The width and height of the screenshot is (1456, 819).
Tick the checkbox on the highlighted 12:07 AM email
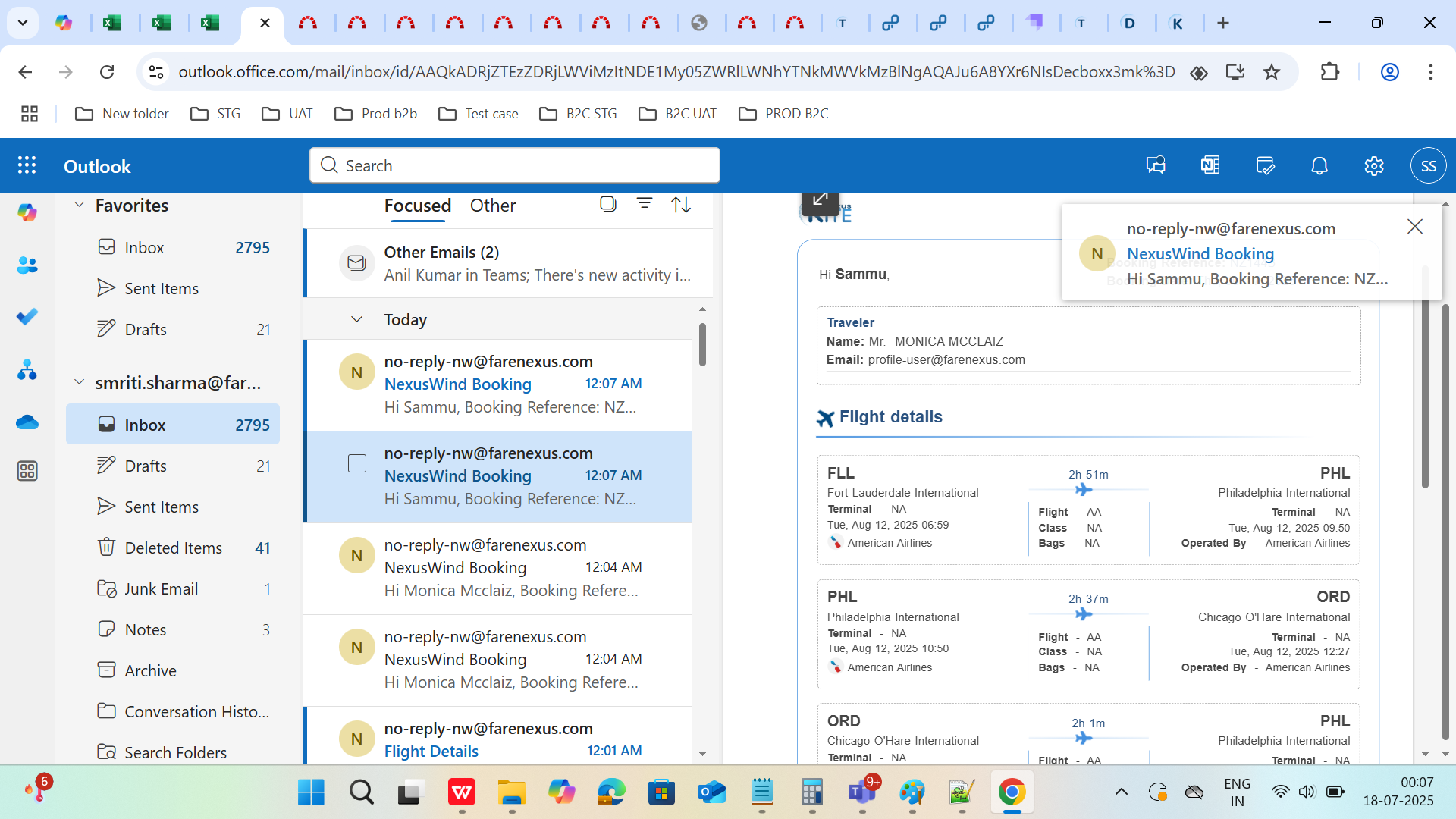[357, 463]
